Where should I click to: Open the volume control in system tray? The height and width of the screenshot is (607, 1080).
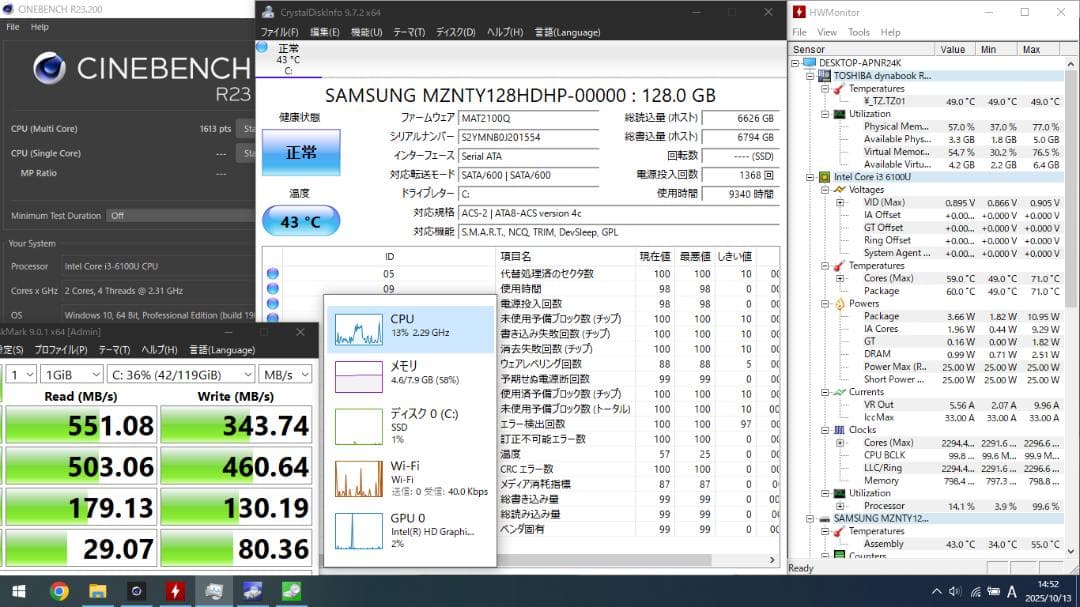coord(955,591)
